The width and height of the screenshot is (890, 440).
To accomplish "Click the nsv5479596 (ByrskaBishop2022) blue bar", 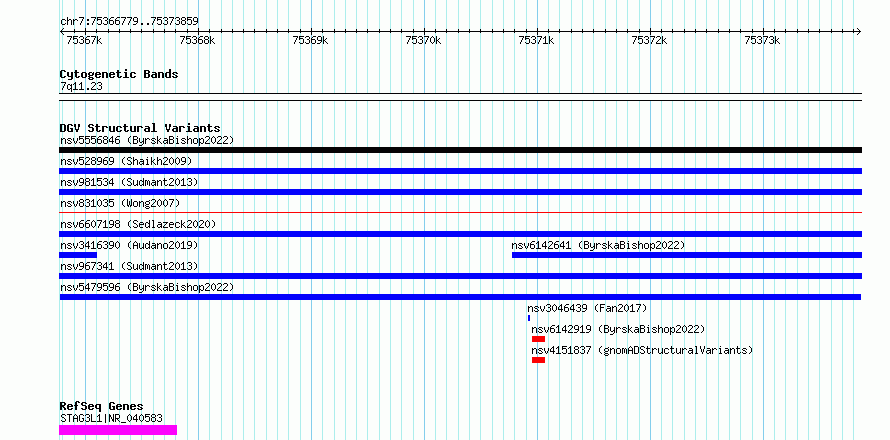I will (x=460, y=297).
